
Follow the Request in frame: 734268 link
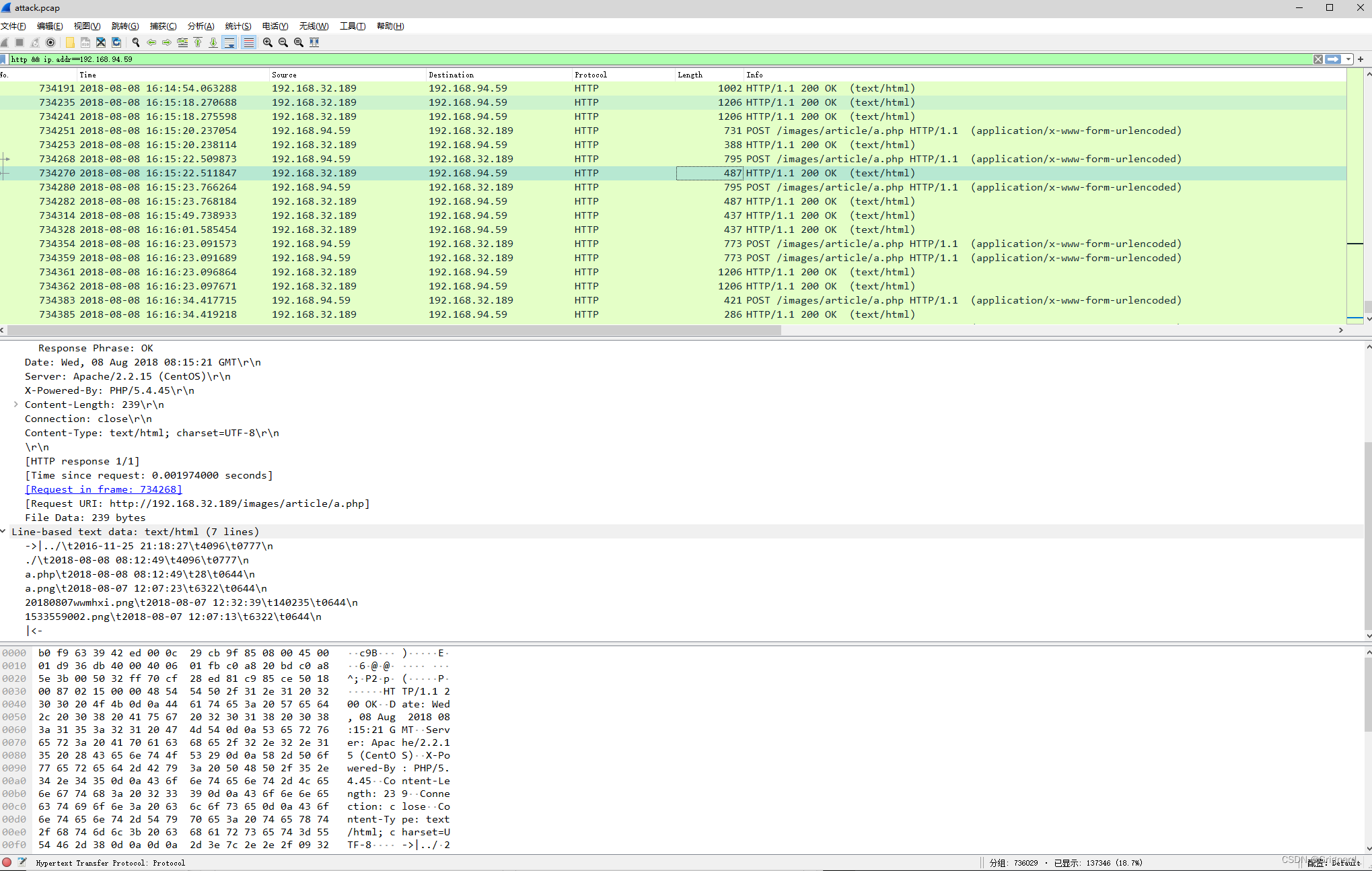coord(104,489)
